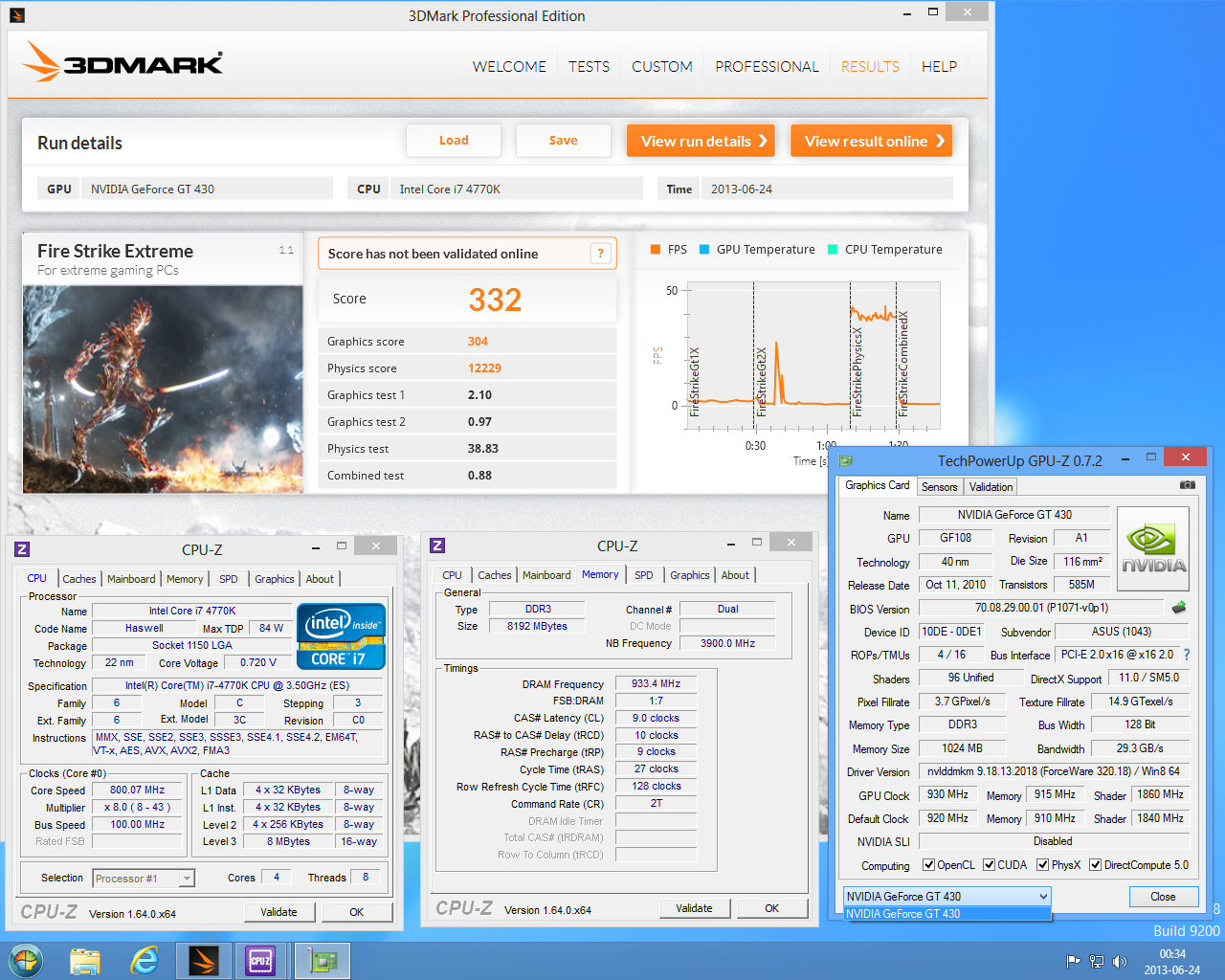Open Mainboard tab in left CPU-Z window
The height and width of the screenshot is (980, 1225).
tap(131, 579)
